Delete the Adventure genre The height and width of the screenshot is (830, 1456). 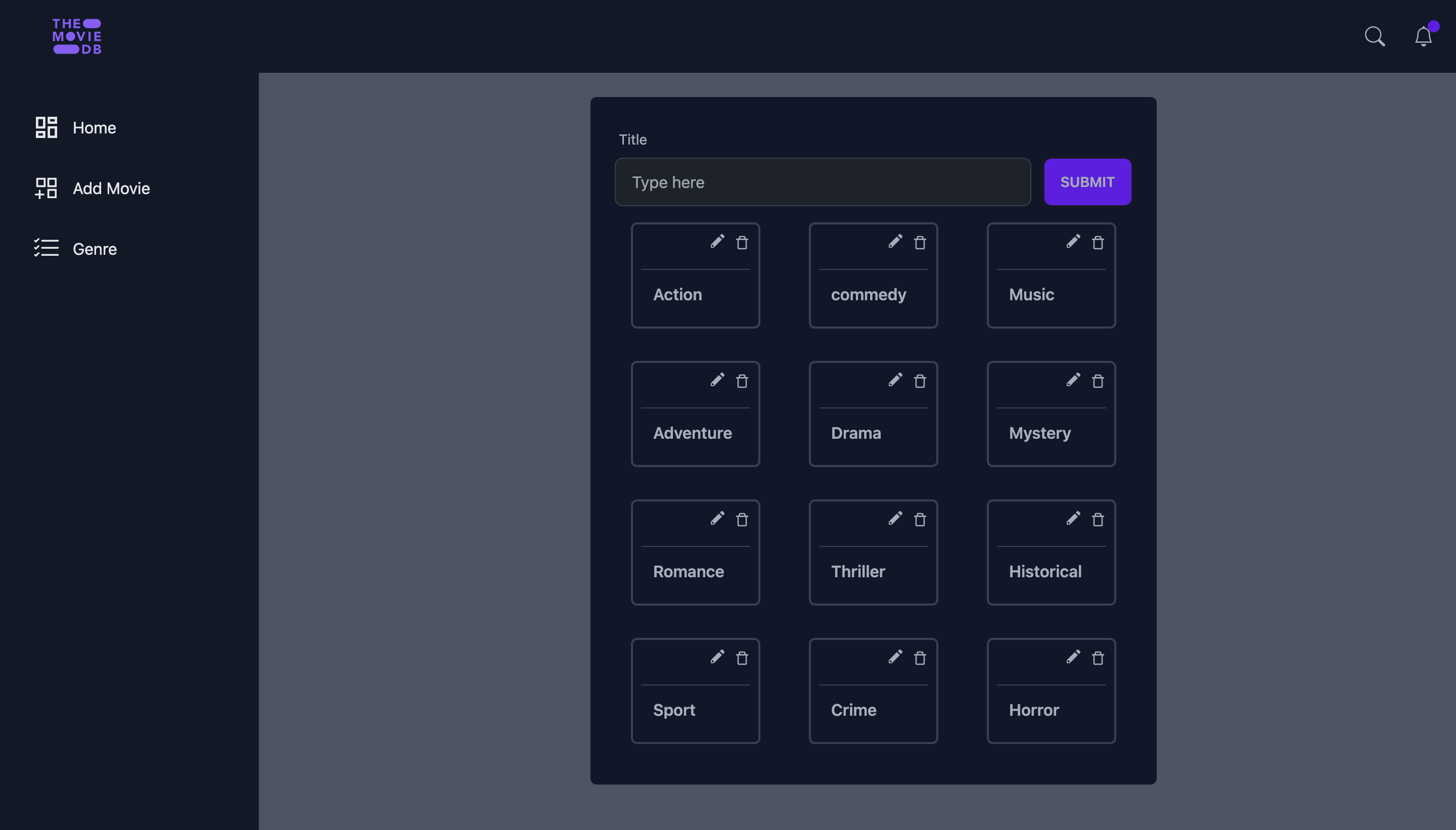(x=742, y=381)
